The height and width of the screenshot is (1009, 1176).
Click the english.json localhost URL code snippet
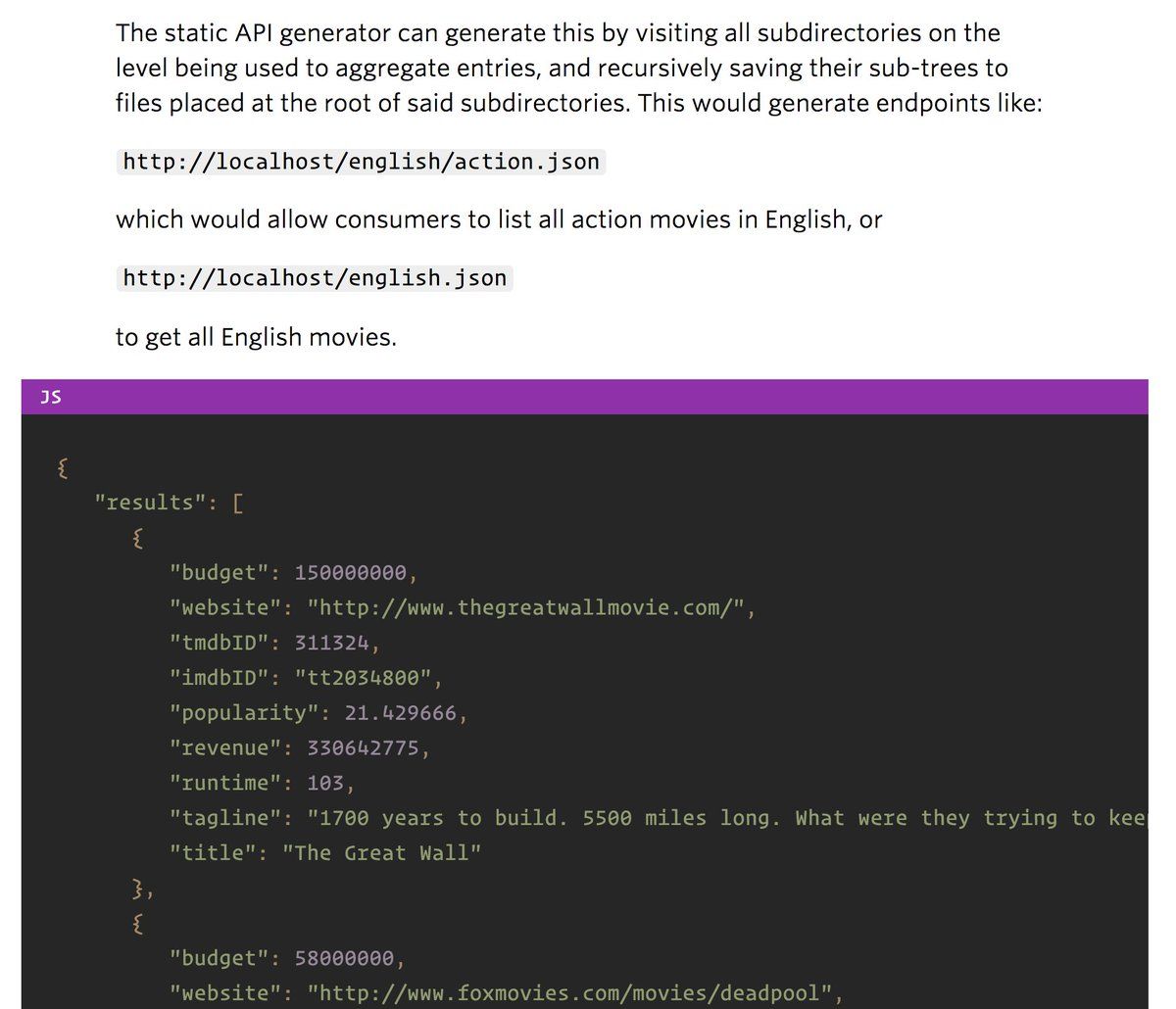pos(315,278)
